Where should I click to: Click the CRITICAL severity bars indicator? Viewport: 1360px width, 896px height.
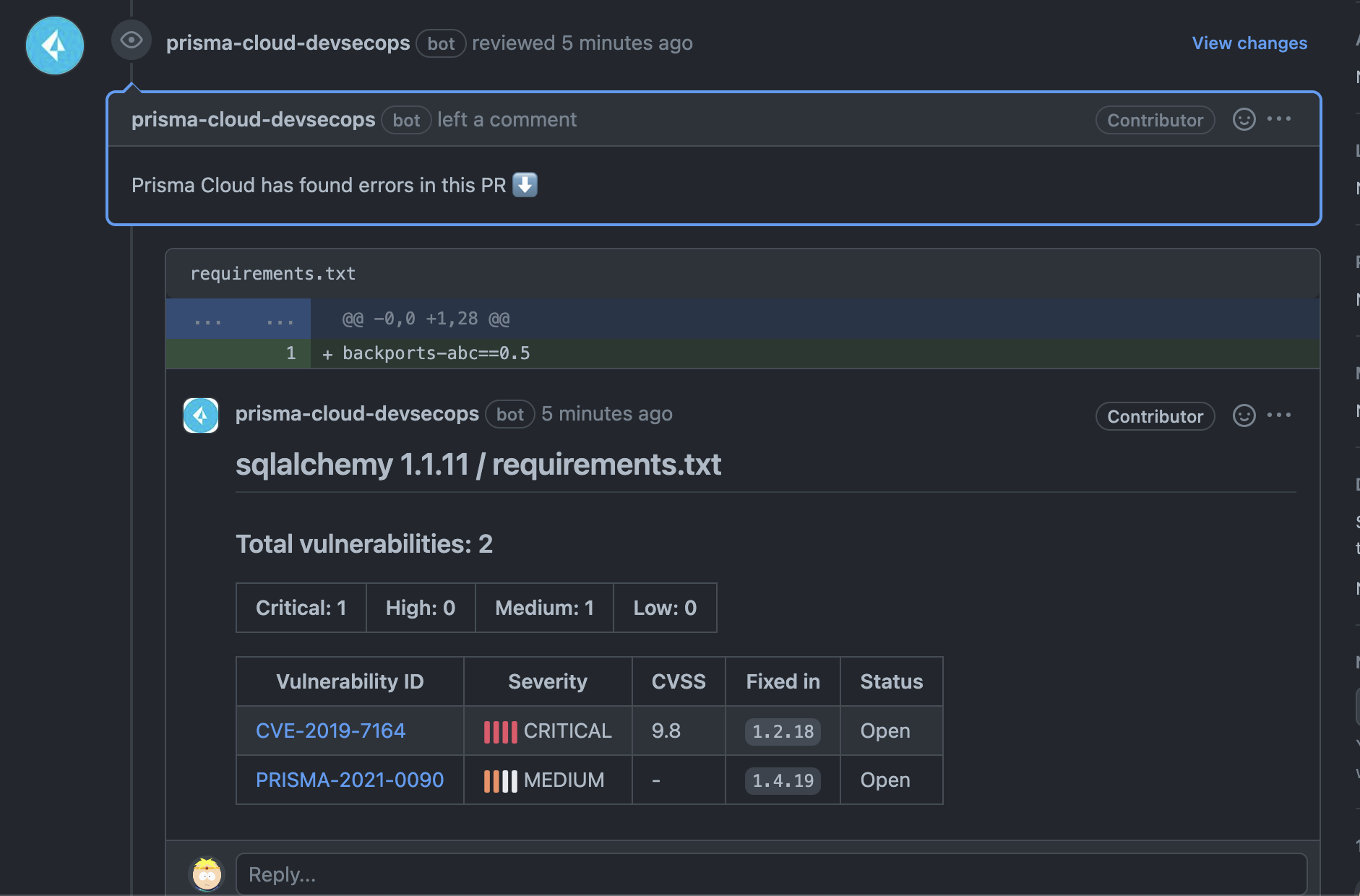point(500,731)
